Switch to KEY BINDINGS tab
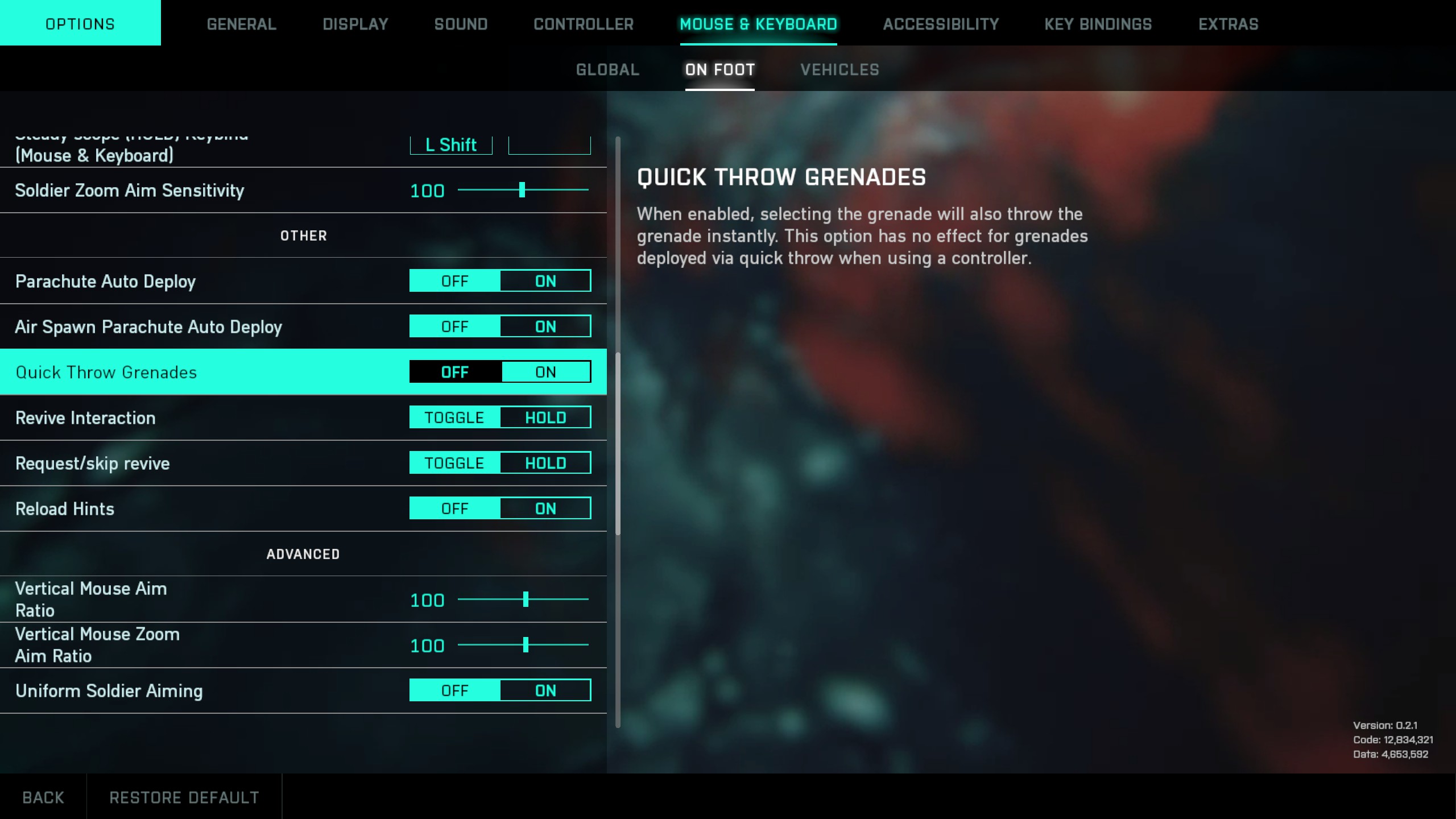Viewport: 1456px width, 819px height. [1098, 23]
